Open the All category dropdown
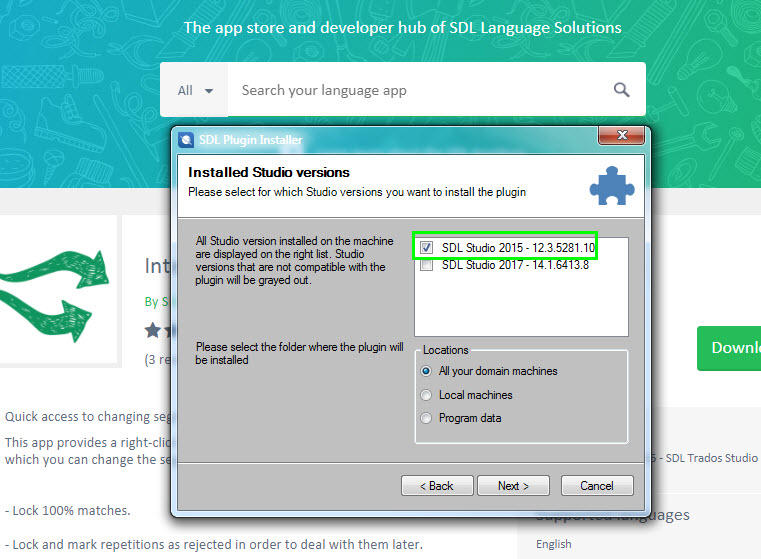 195,90
